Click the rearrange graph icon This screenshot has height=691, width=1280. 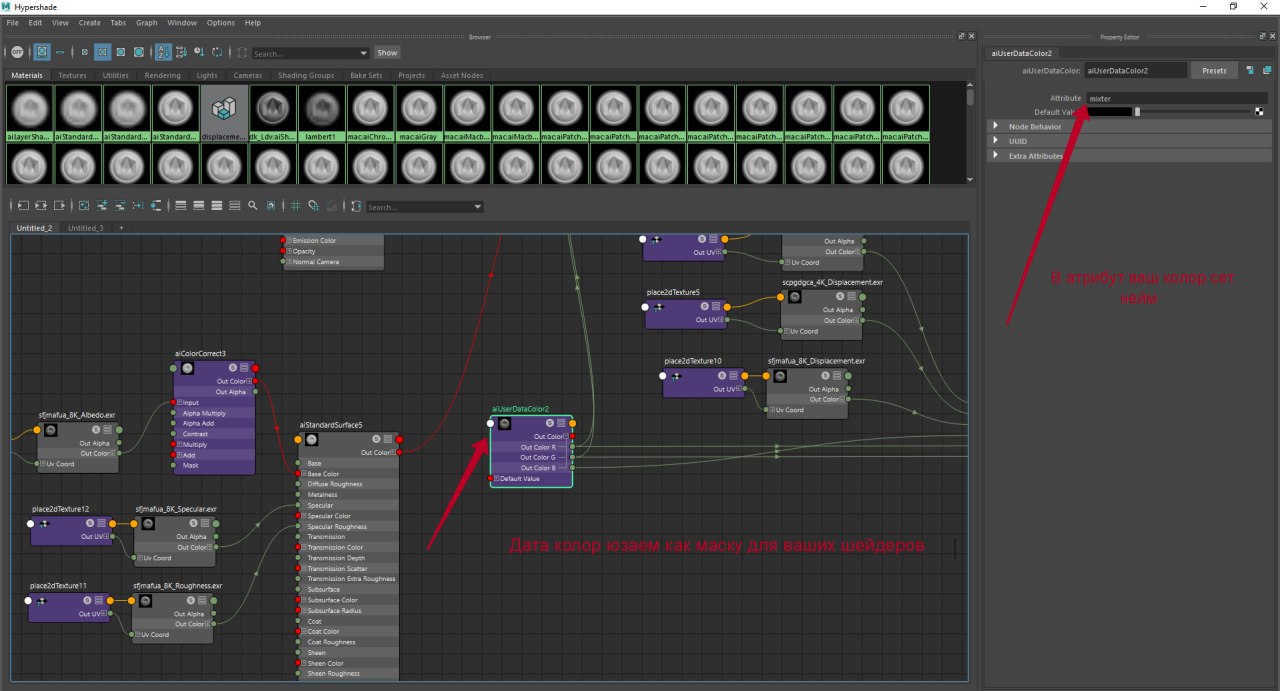pyautogui.click(x=138, y=206)
